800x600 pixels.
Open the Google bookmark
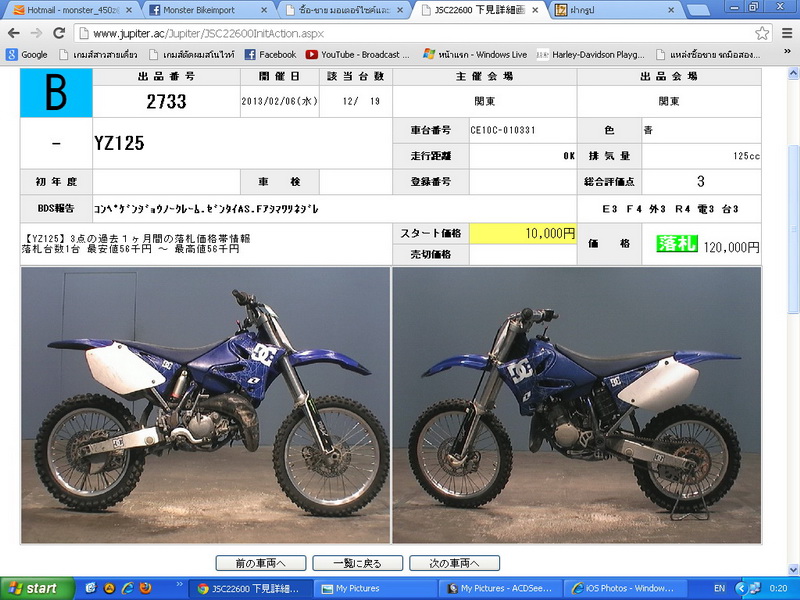[x=27, y=55]
